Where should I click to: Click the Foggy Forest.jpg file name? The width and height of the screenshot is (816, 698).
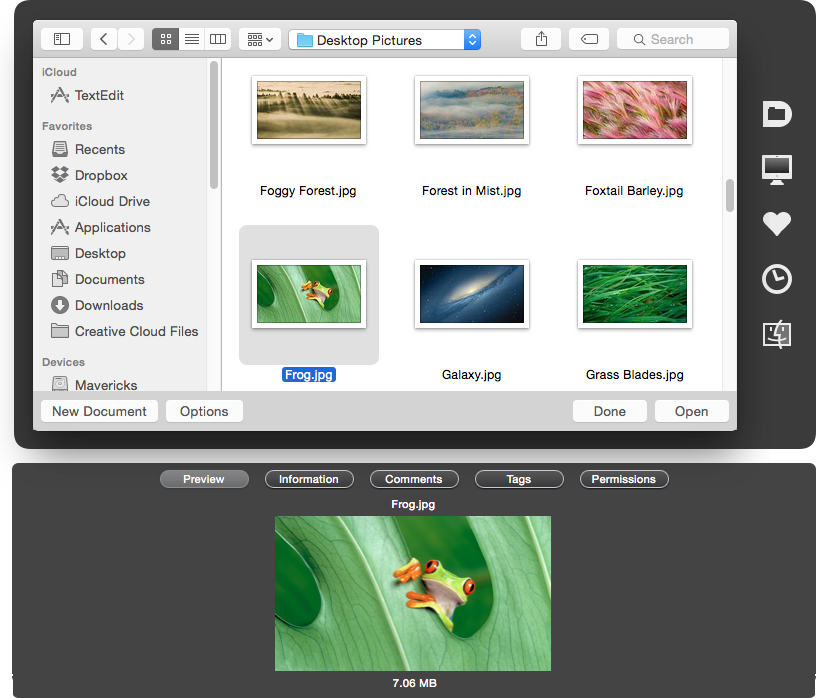(x=308, y=191)
